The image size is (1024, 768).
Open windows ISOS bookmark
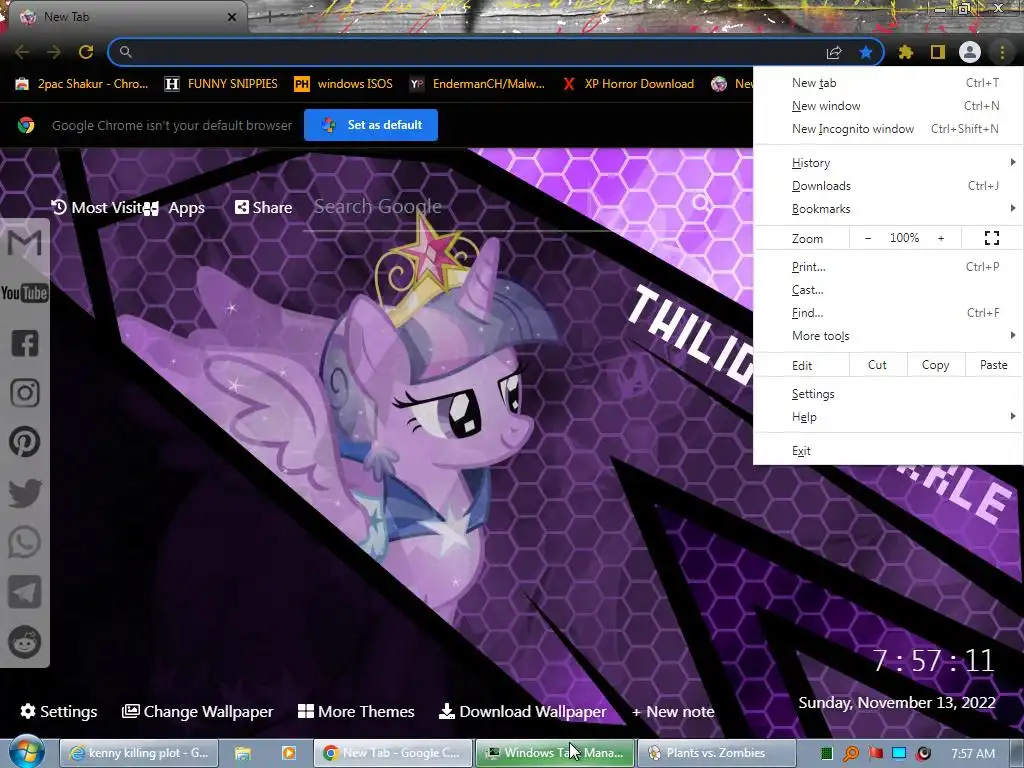[x=344, y=84]
